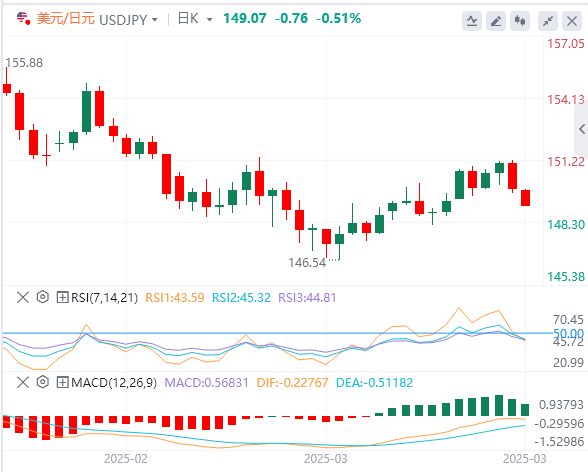588x472 pixels.
Task: Click the tallest green MACD histogram bar
Action: [499, 405]
